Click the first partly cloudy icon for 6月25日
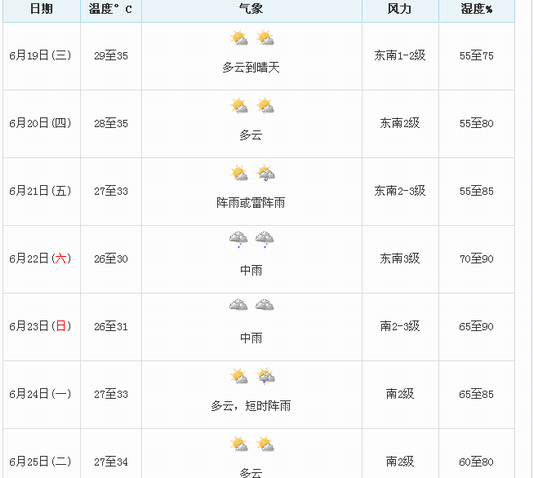 pyautogui.click(x=239, y=444)
